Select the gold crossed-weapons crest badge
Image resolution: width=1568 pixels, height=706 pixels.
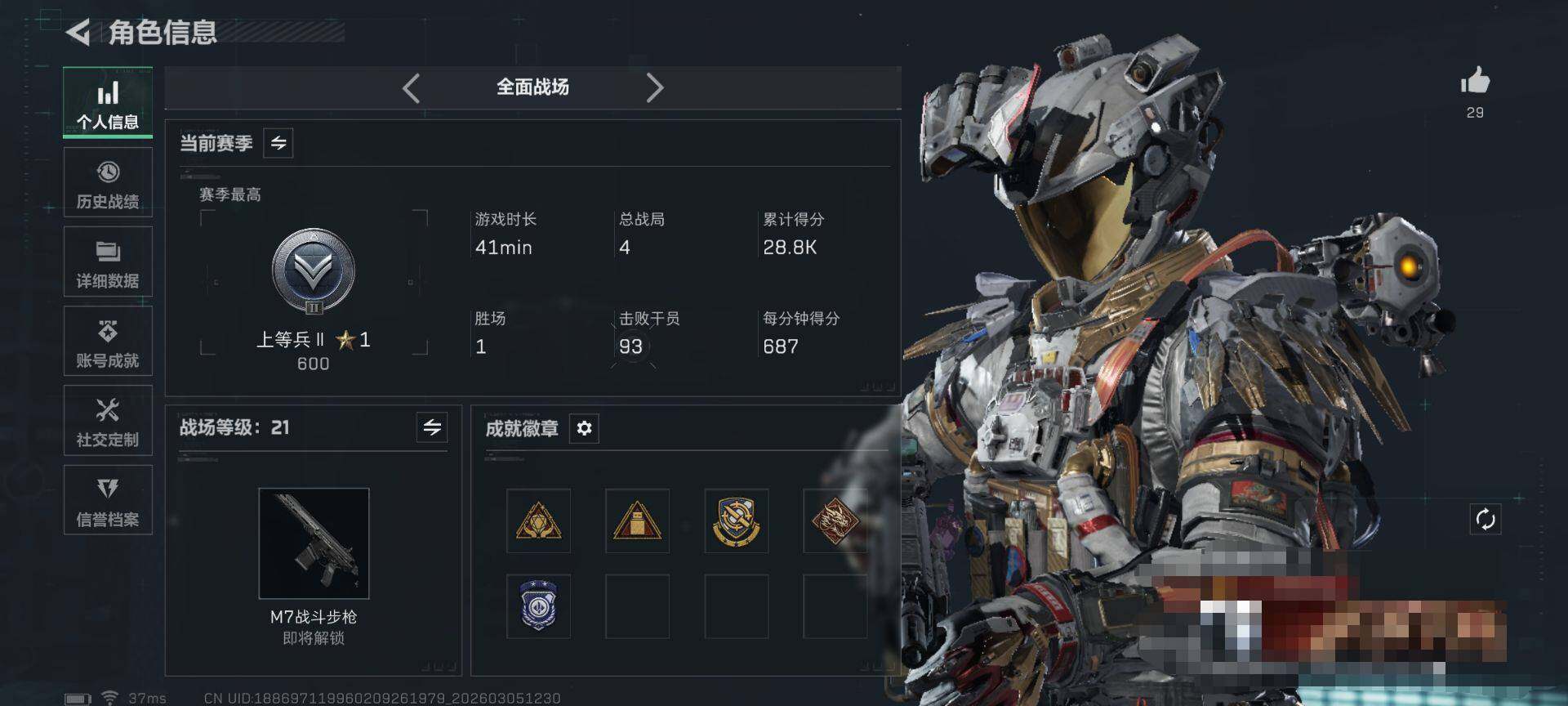[736, 521]
